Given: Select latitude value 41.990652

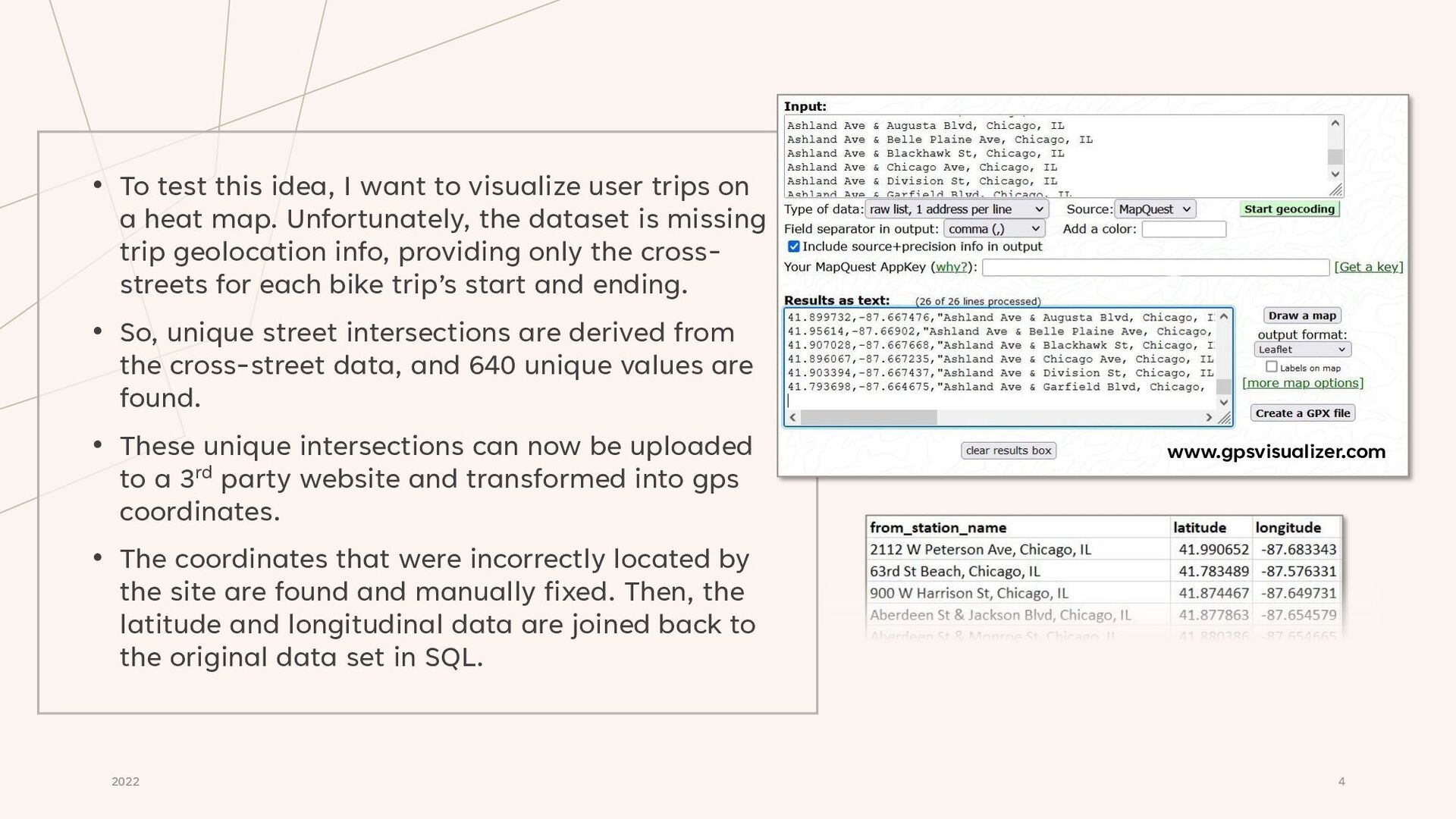Looking at the screenshot, I should point(1213,550).
